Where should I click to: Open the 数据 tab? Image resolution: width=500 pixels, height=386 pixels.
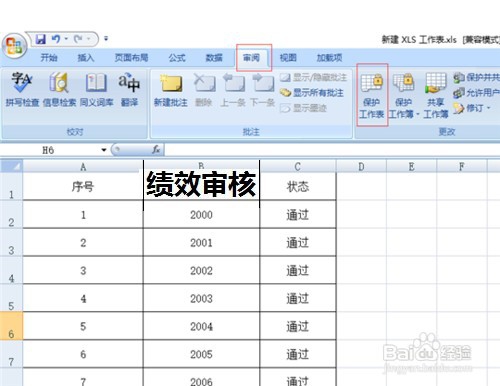[214, 58]
